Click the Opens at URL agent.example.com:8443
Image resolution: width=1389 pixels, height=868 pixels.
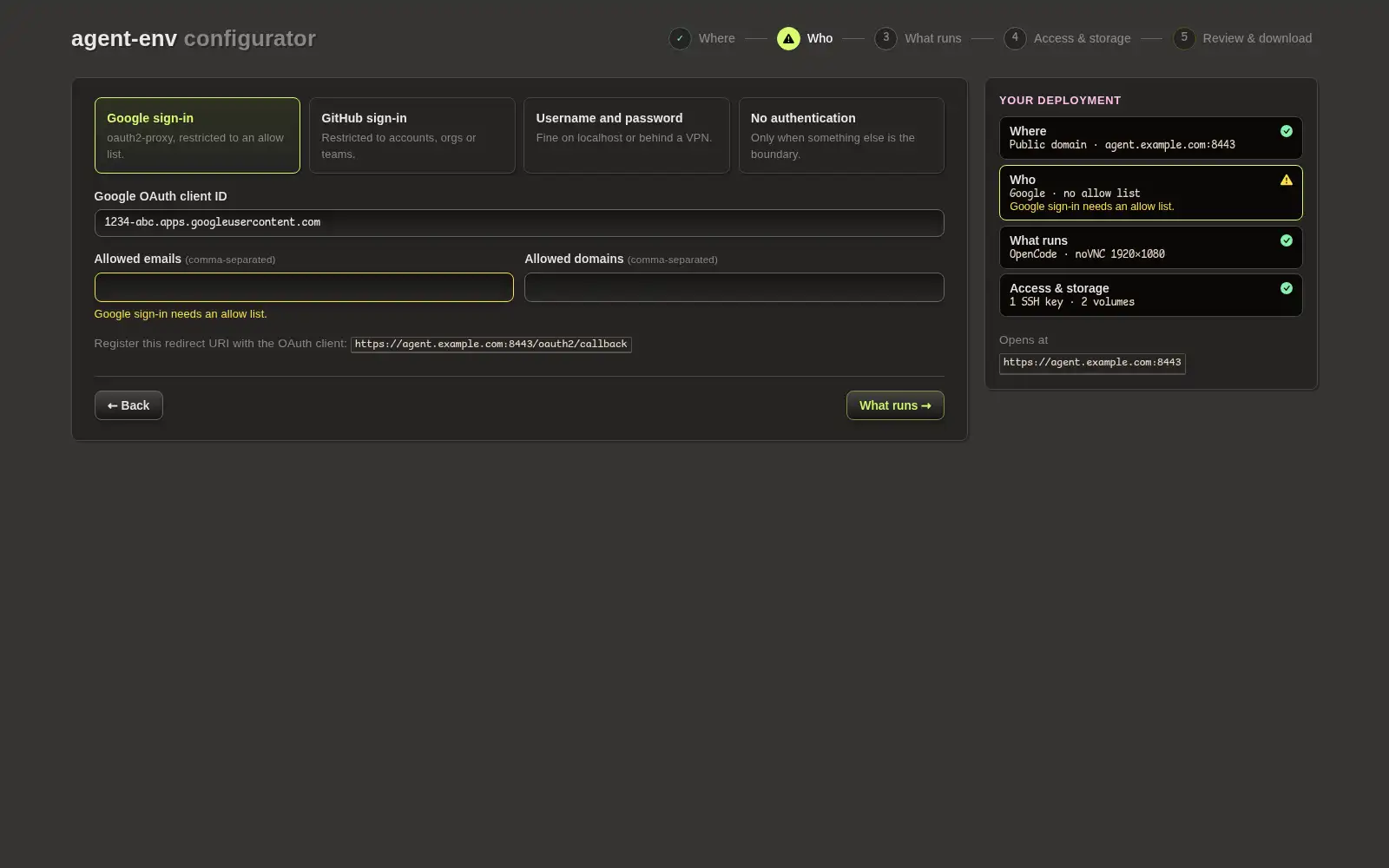tap(1092, 363)
